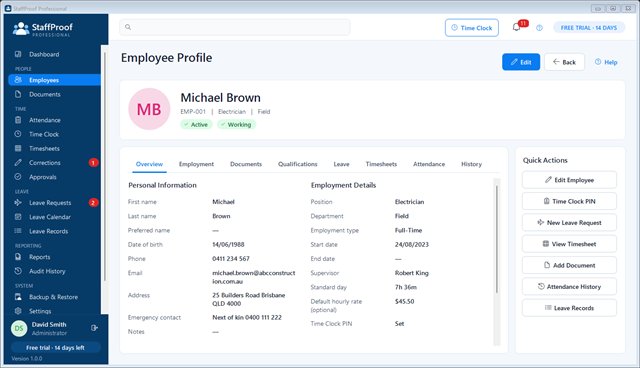Open Backup & Restore in sidebar
Screen dimensions: 640x368
click(x=54, y=297)
